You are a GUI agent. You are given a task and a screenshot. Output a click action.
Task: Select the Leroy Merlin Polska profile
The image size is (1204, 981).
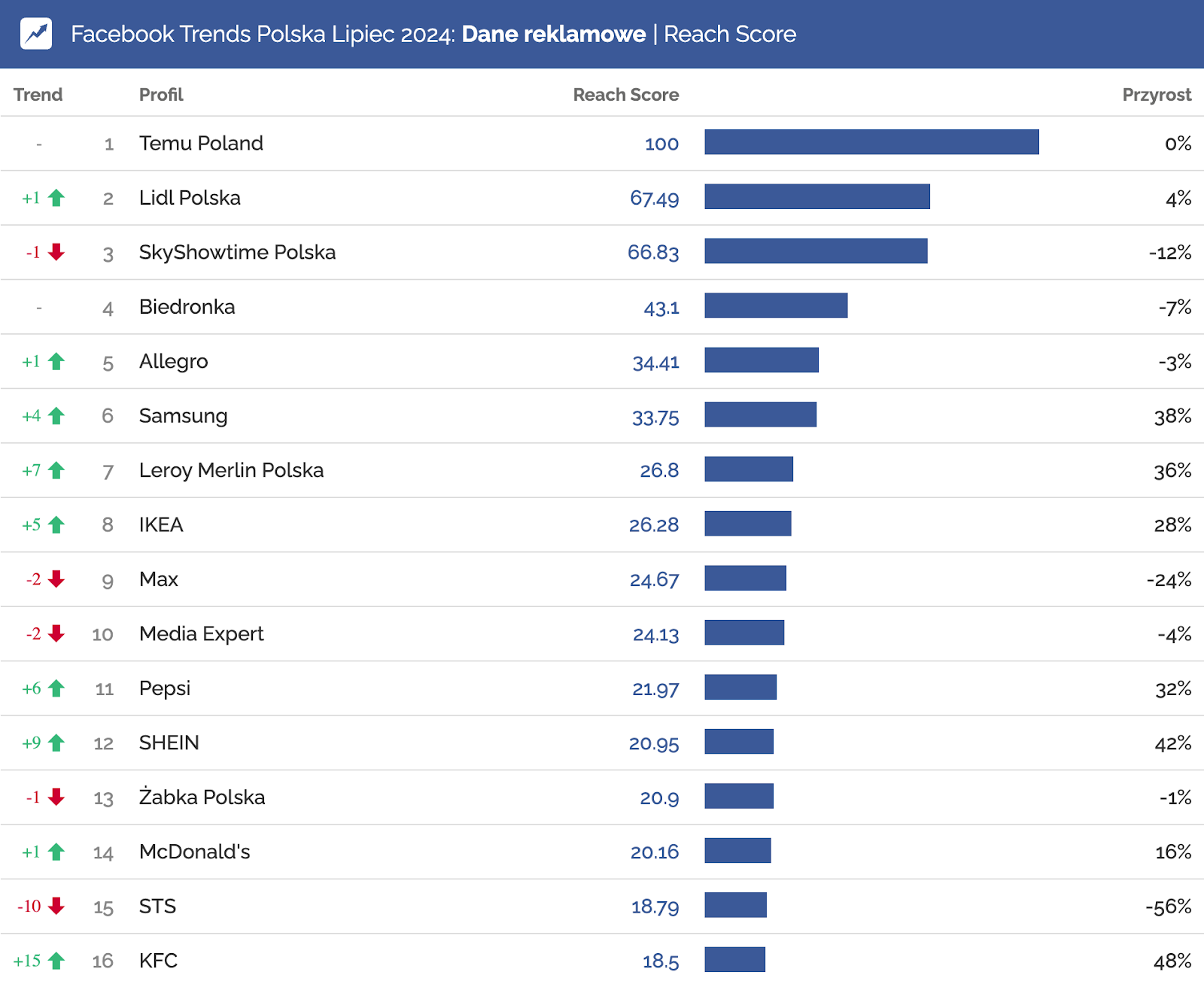[x=231, y=470]
